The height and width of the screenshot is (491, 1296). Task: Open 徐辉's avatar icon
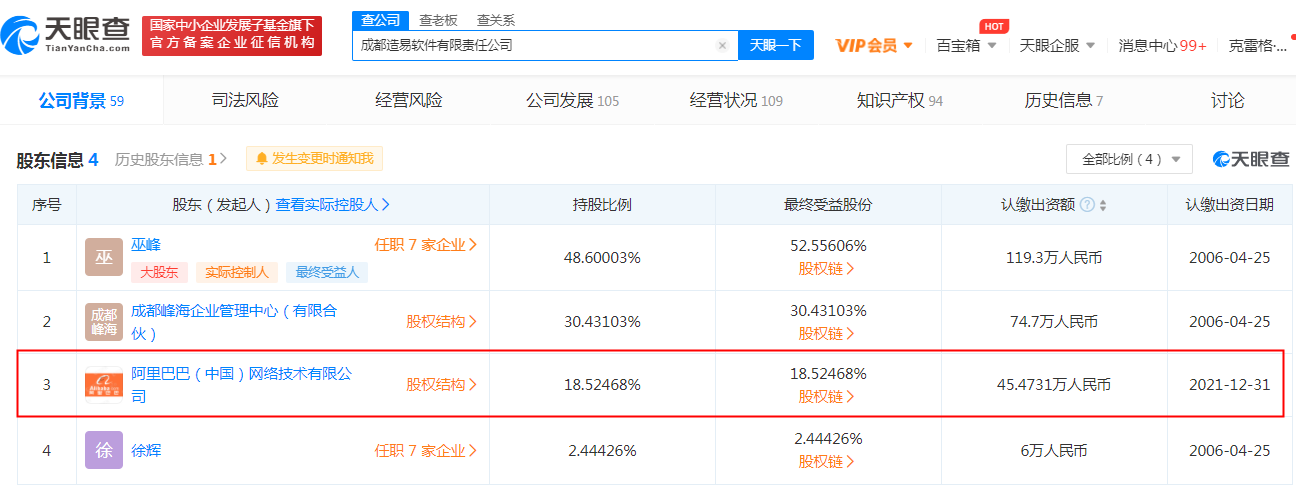click(104, 450)
